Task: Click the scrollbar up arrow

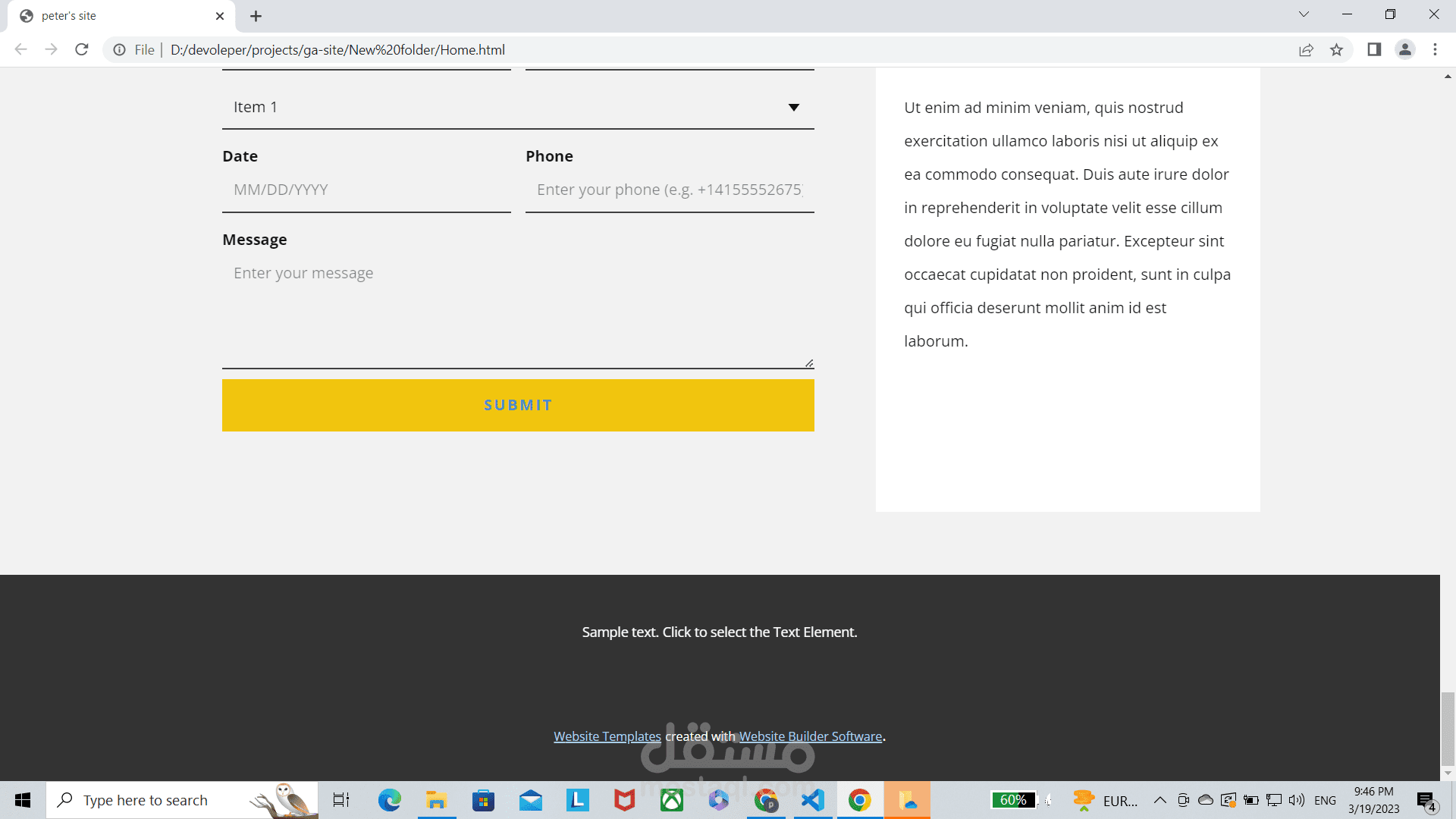Action: click(x=1448, y=77)
